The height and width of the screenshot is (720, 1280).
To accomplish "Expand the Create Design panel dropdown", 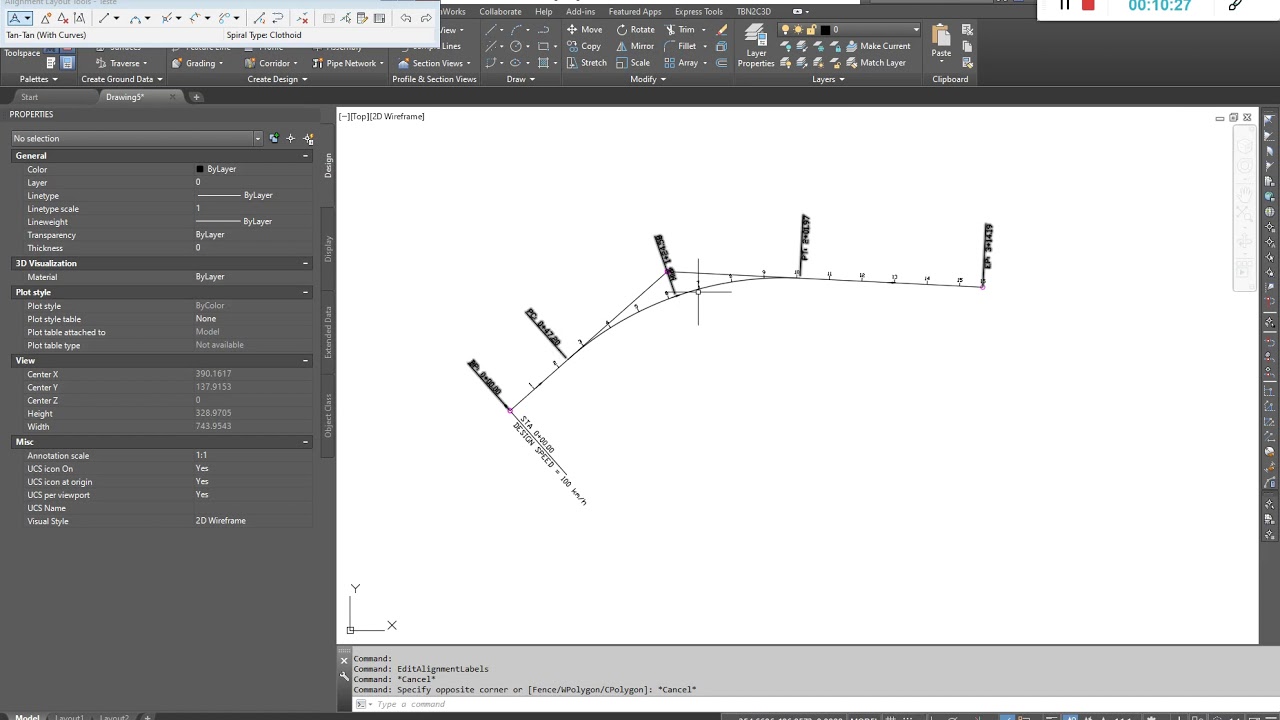I will click(277, 79).
